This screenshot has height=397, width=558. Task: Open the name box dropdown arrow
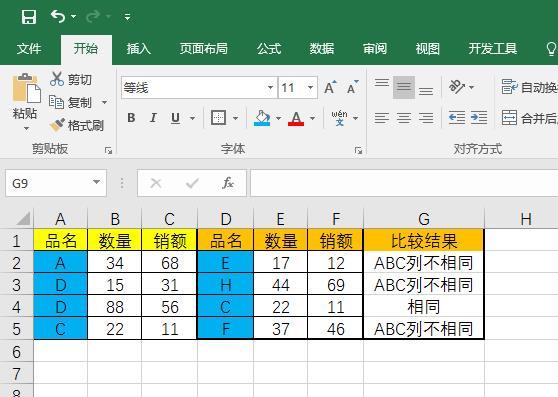click(96, 182)
